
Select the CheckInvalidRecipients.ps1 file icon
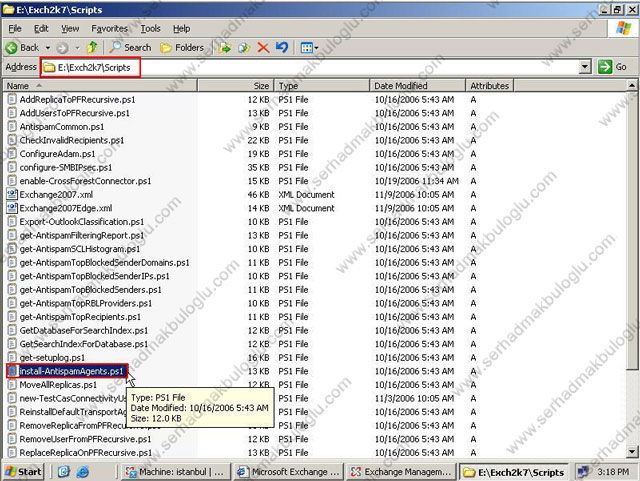tap(12, 140)
